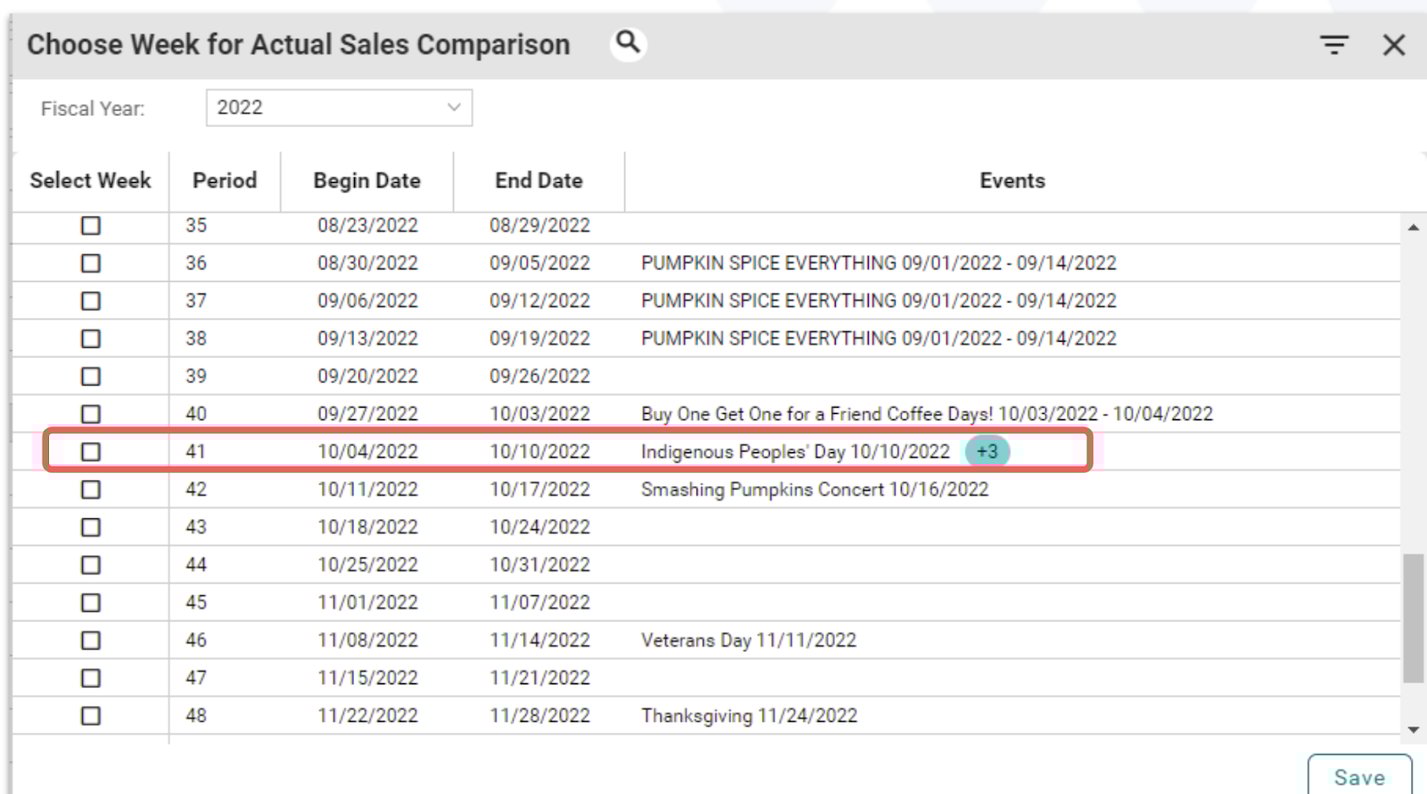Check the Thanksgiving week box for period 48
This screenshot has height=794, width=1427.
(90, 715)
